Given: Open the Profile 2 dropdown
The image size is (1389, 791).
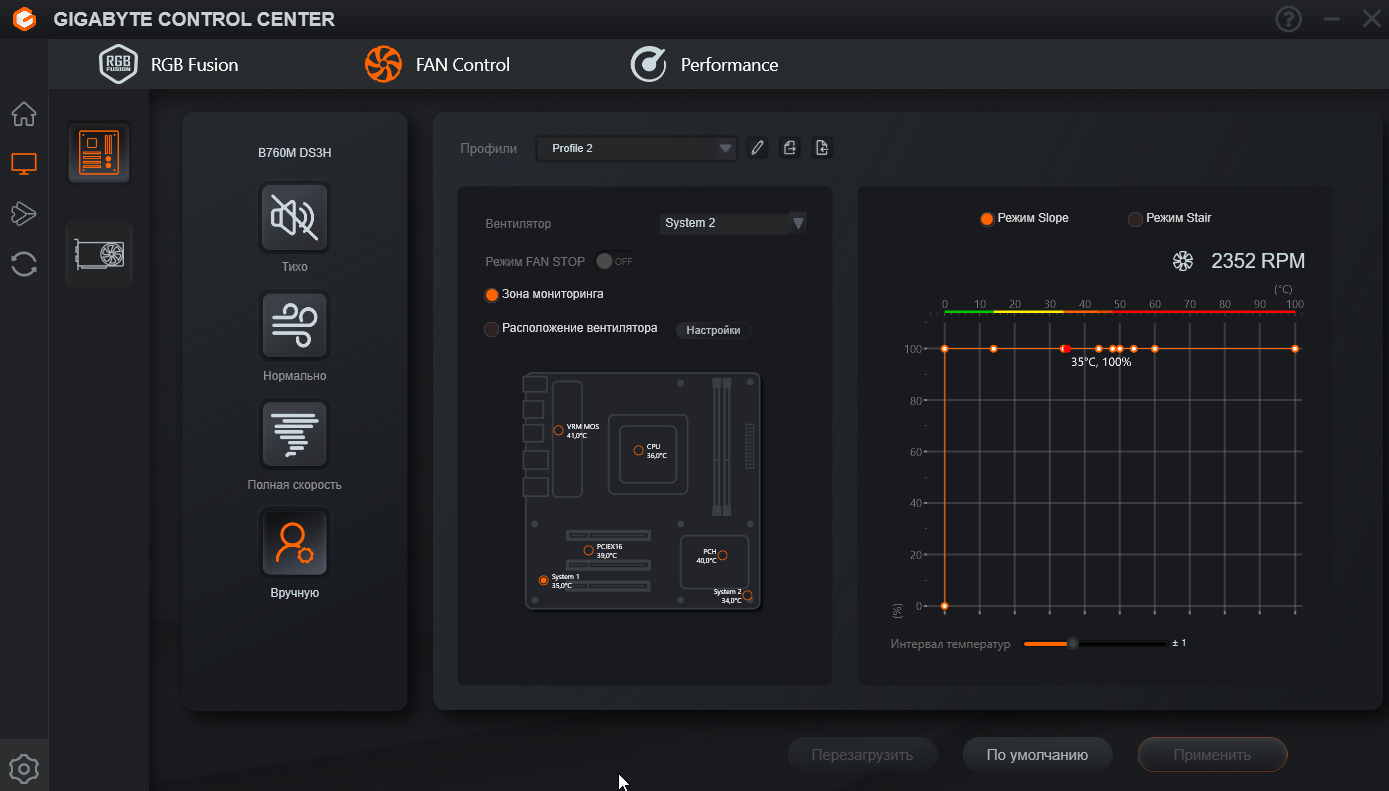Looking at the screenshot, I should [636, 148].
